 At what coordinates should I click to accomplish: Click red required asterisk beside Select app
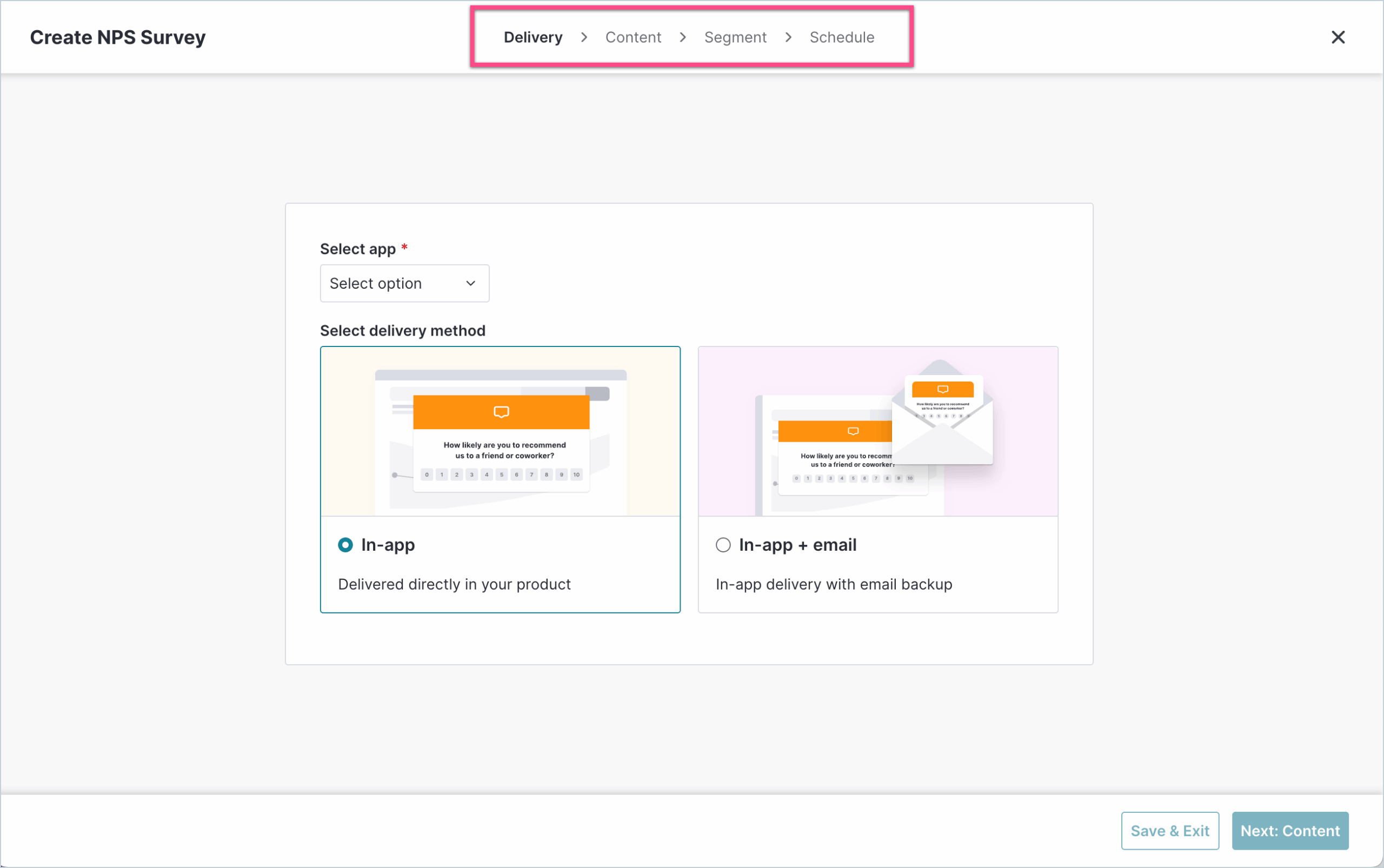point(404,248)
